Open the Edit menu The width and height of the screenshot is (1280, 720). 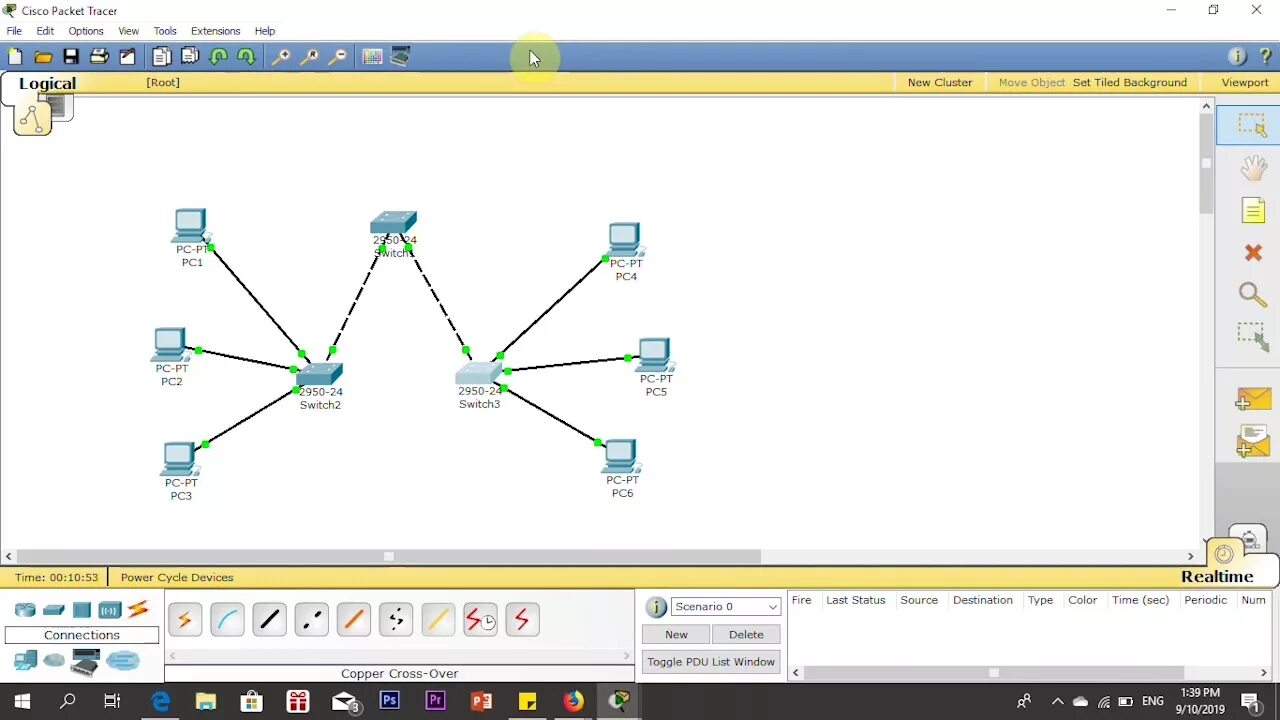click(45, 31)
